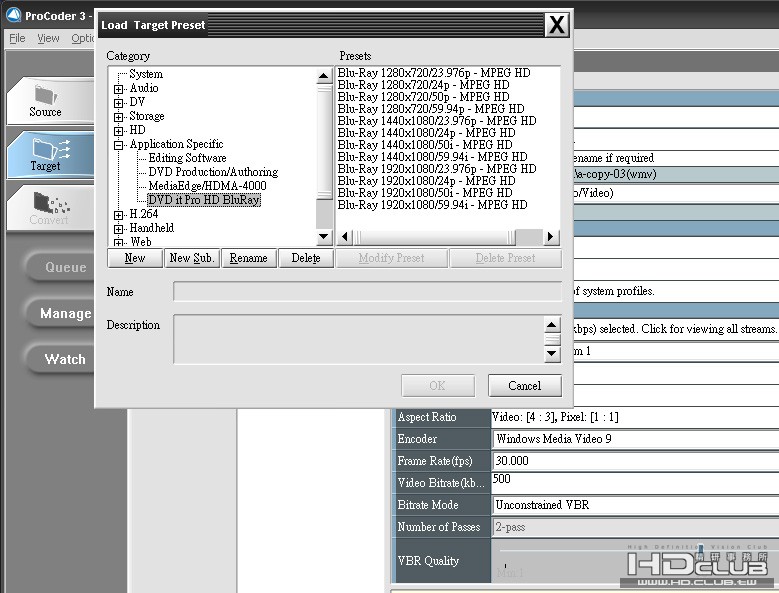Click the description box scroll up arrow

coord(551,325)
